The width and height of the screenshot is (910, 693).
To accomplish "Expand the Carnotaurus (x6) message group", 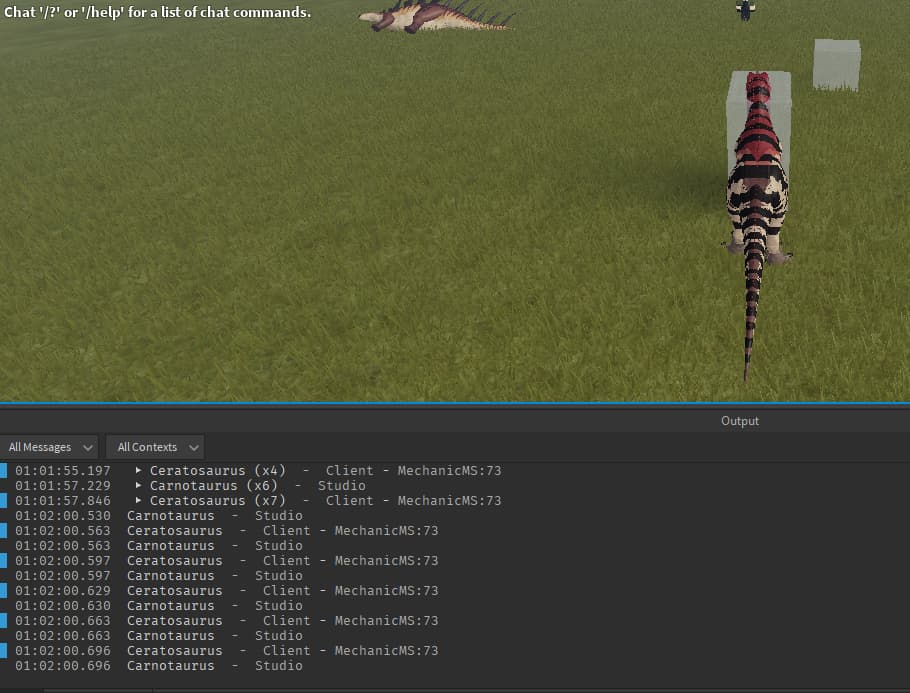I will pyautogui.click(x=137, y=485).
